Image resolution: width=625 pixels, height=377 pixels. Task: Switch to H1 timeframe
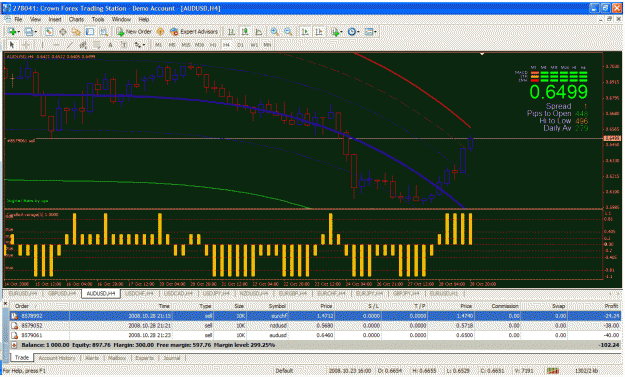tap(213, 45)
